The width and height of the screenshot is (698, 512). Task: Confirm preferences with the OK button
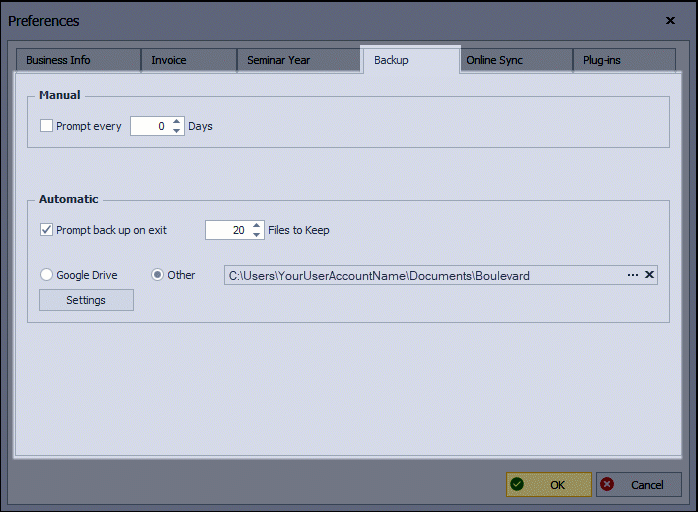pos(549,484)
